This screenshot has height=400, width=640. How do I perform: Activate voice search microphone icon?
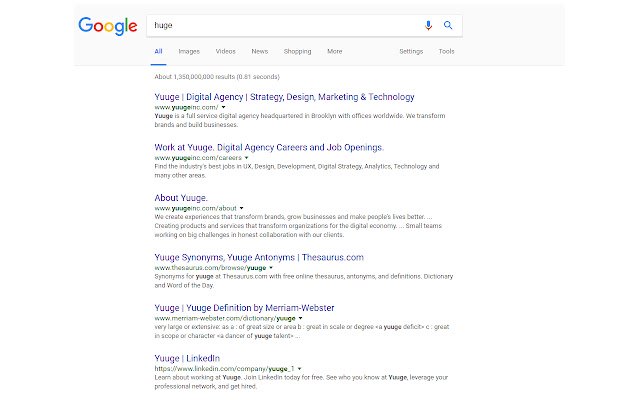tap(428, 25)
